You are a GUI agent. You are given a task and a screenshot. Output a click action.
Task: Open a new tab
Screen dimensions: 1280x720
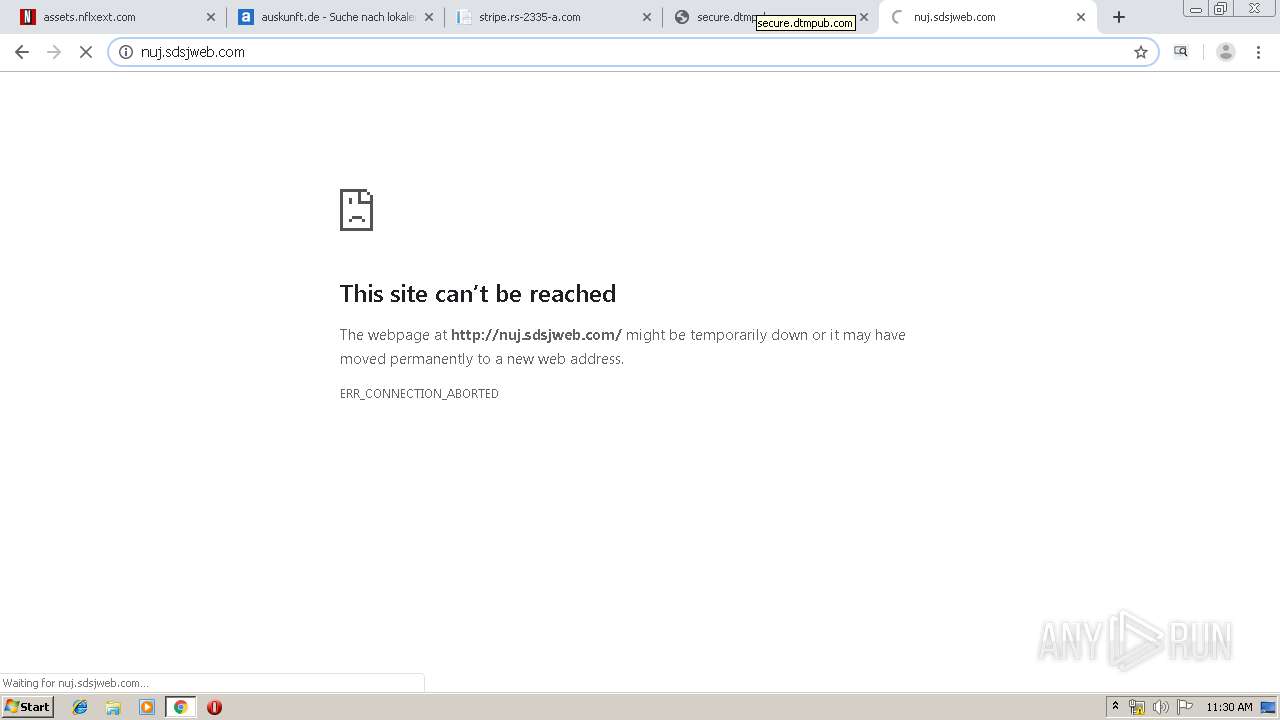pos(1119,17)
